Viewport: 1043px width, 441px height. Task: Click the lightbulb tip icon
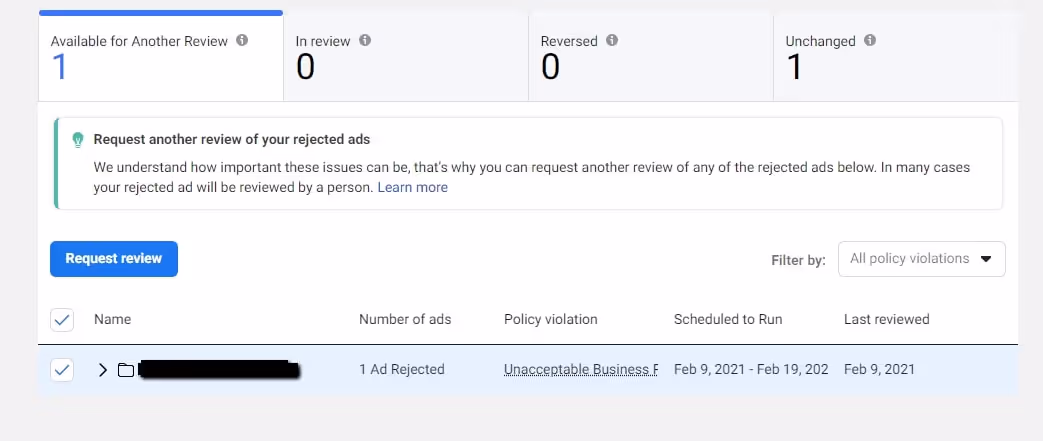point(78,140)
